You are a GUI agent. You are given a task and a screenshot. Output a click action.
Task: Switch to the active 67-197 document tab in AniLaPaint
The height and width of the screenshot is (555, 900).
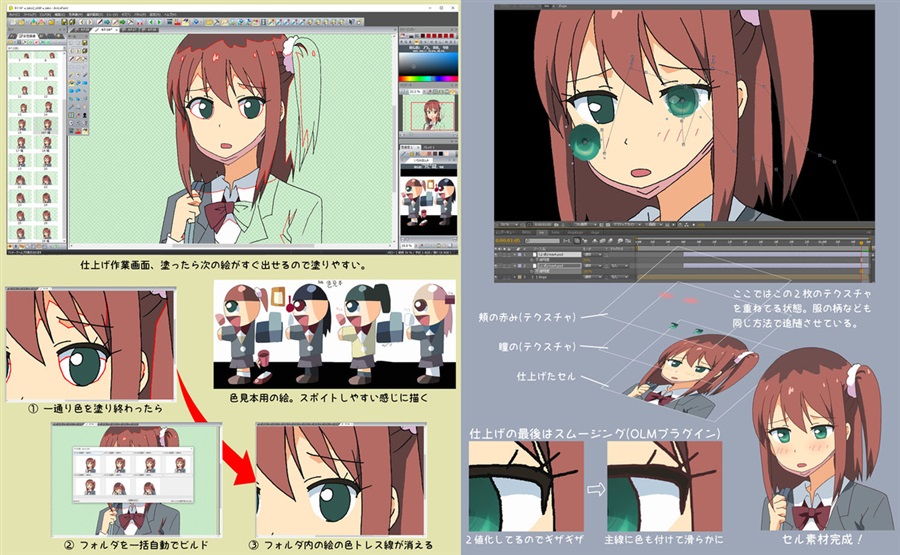(106, 29)
